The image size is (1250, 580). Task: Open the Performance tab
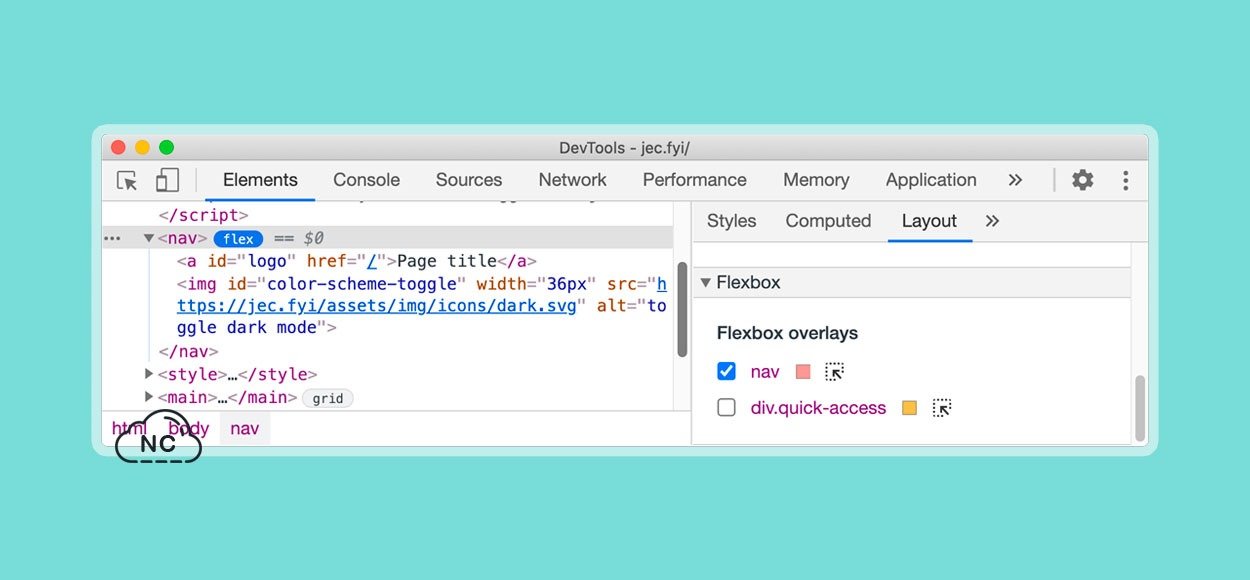(694, 180)
